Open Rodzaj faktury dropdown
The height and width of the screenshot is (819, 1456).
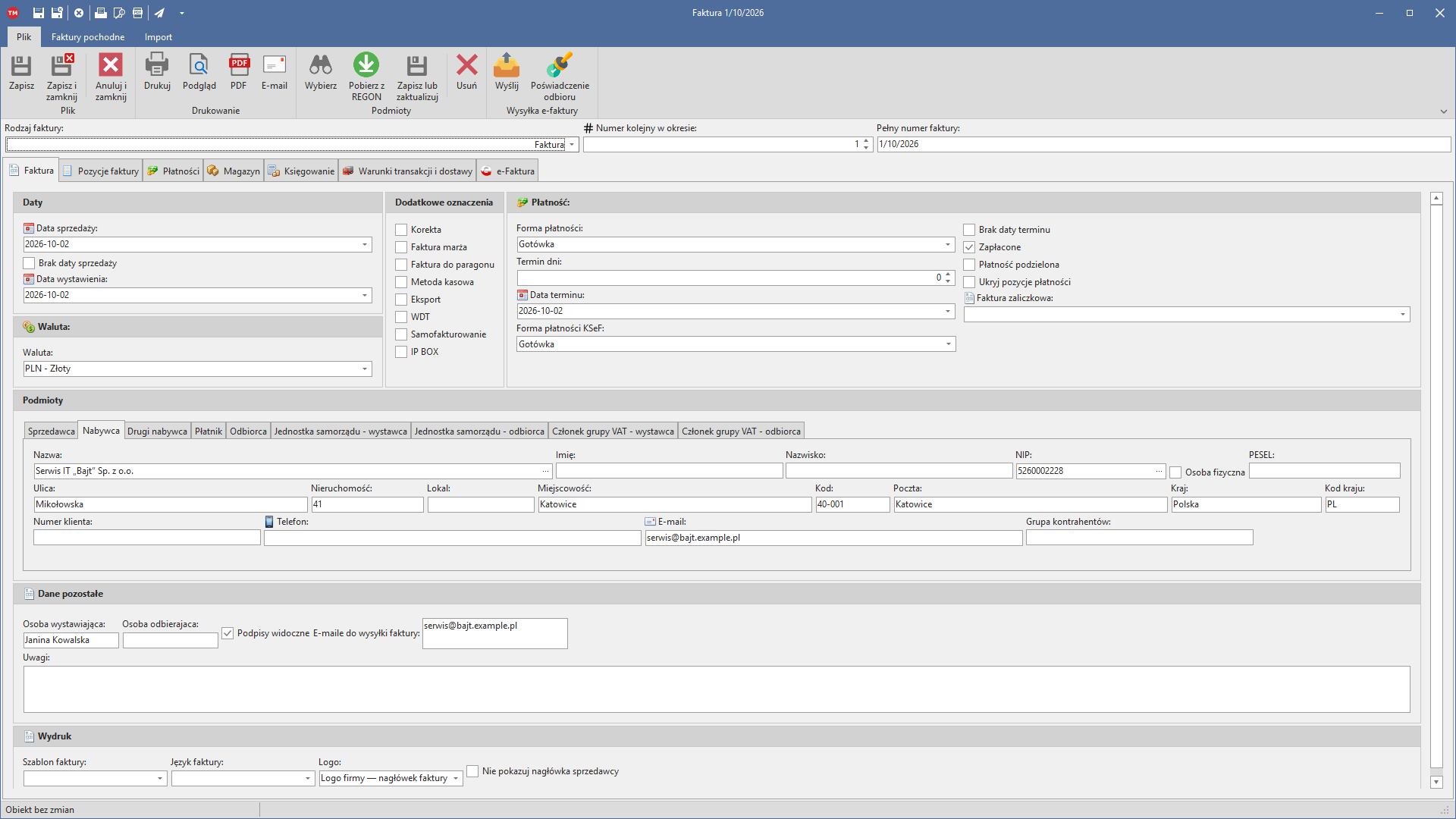pyautogui.click(x=572, y=145)
